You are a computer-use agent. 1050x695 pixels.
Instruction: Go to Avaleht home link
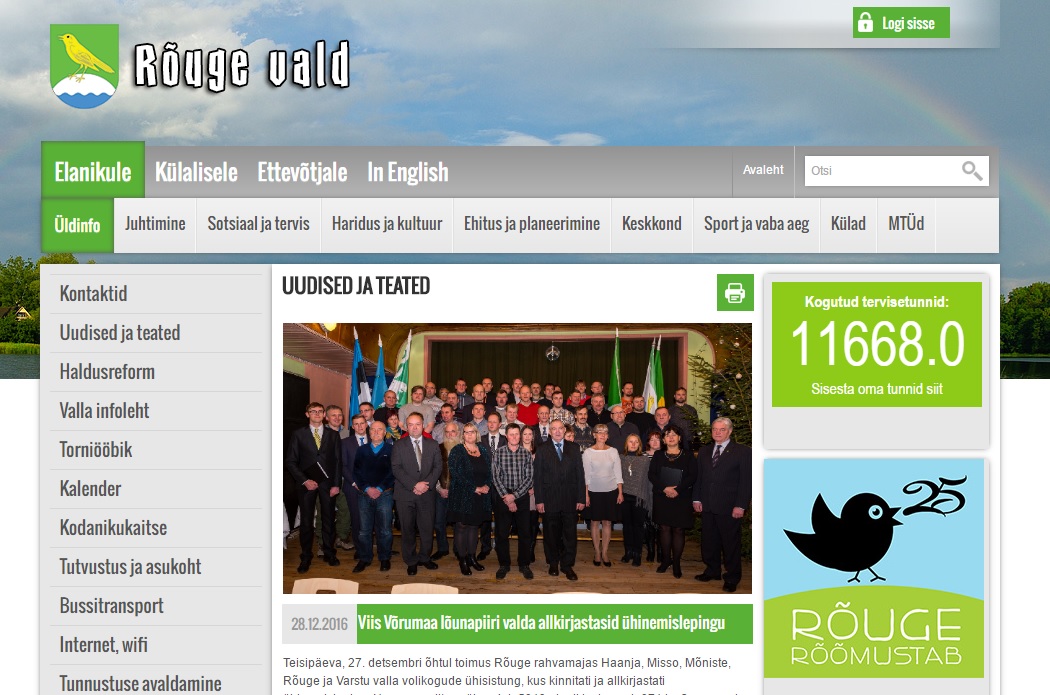[x=763, y=170]
